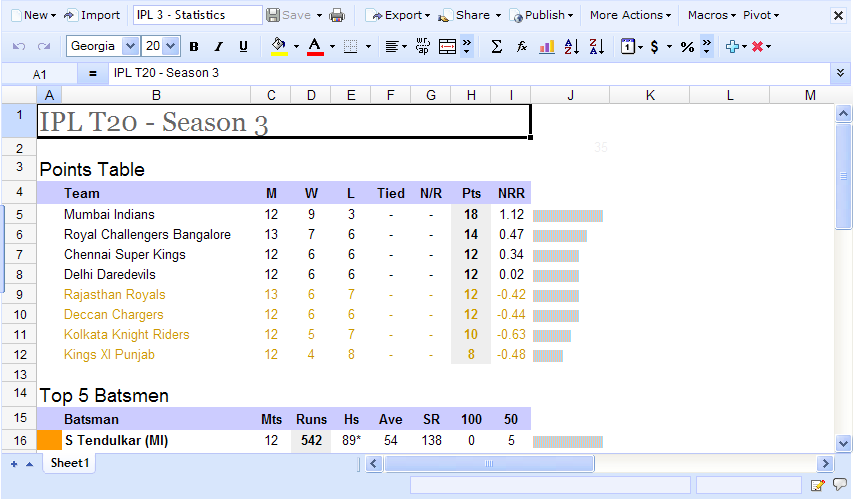This screenshot has height=499, width=853.
Task: Open the Publish menu
Action: 541,15
